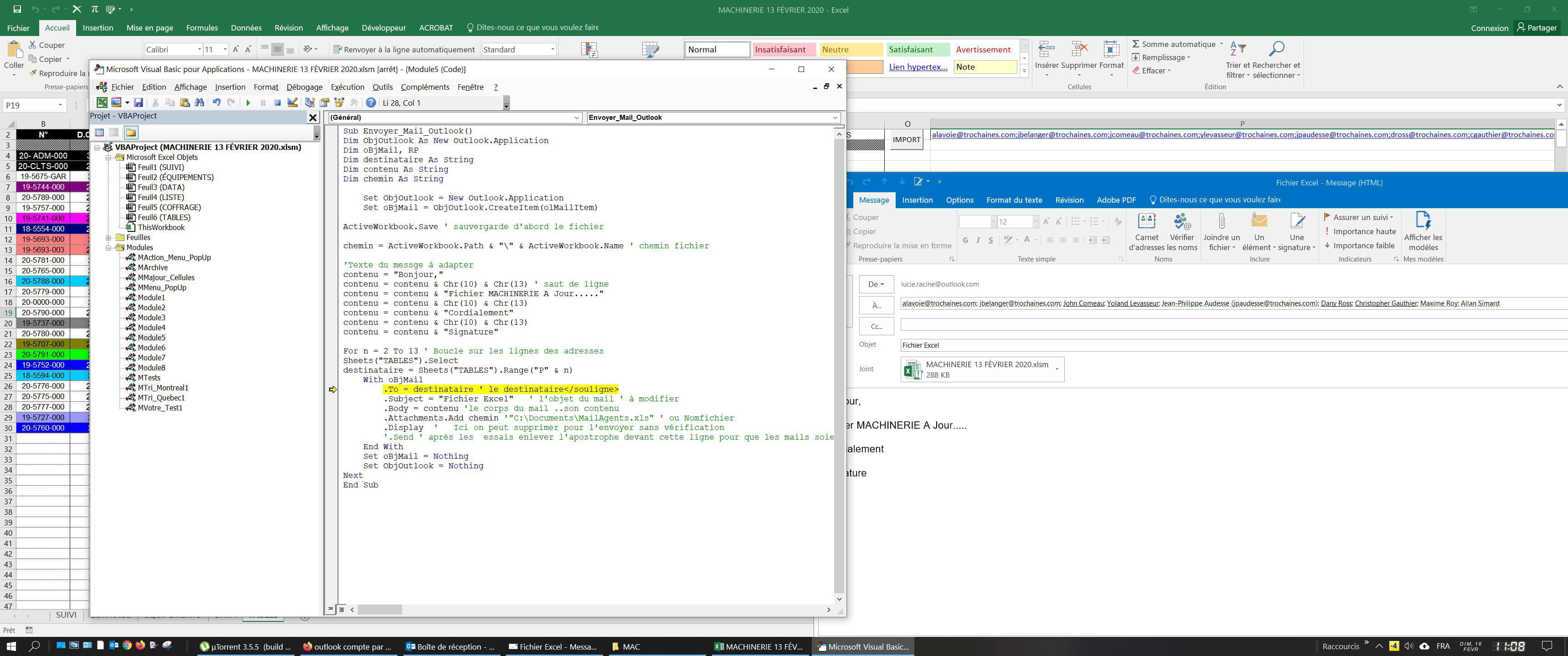Click Windows Start button on taskbar
1568x656 pixels.
coord(11,646)
